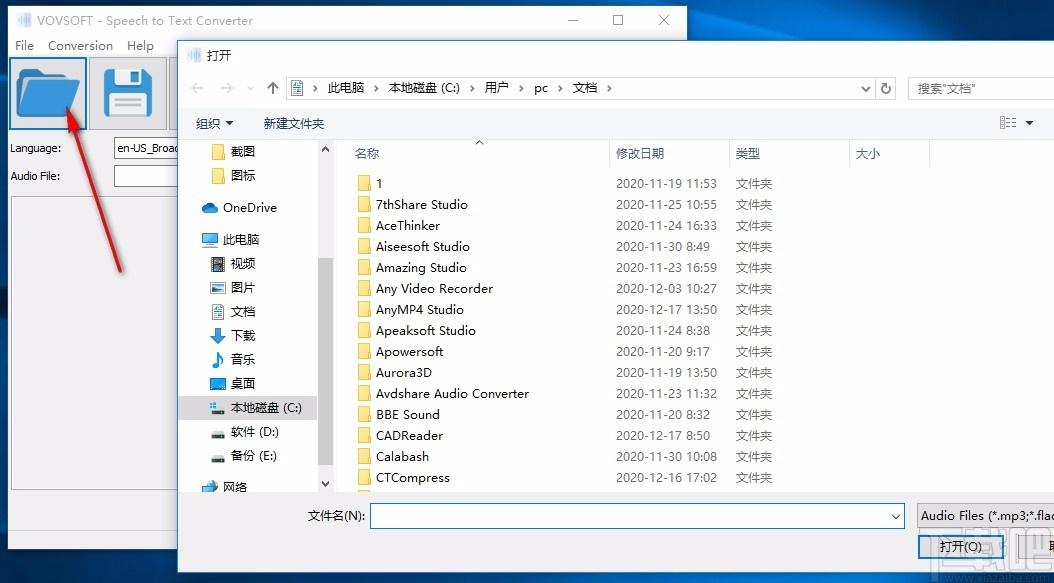Open the File menu in VOVSOFT
Image resolution: width=1054 pixels, height=583 pixels.
(24, 46)
